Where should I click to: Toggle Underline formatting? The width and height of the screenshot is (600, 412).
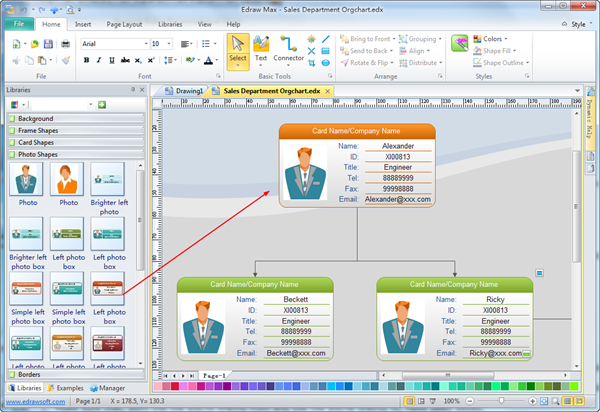(x=113, y=60)
